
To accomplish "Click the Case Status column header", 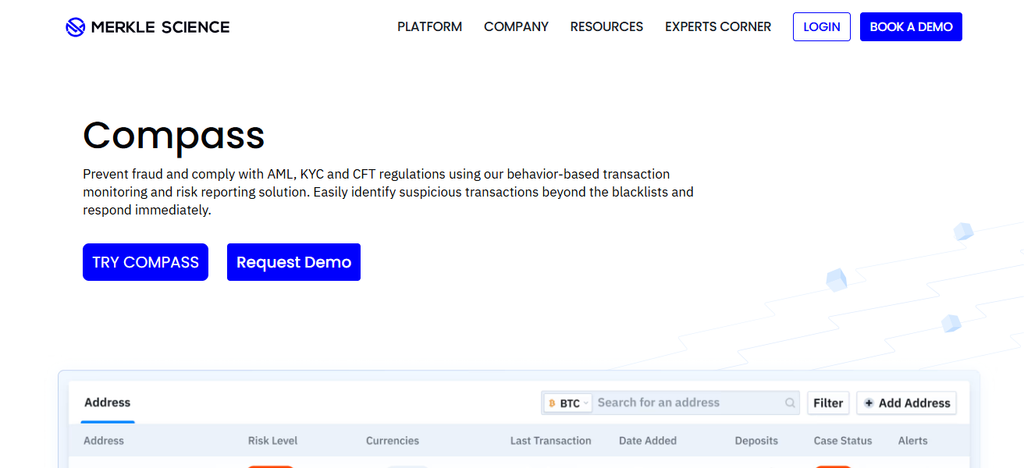I will tap(842, 441).
